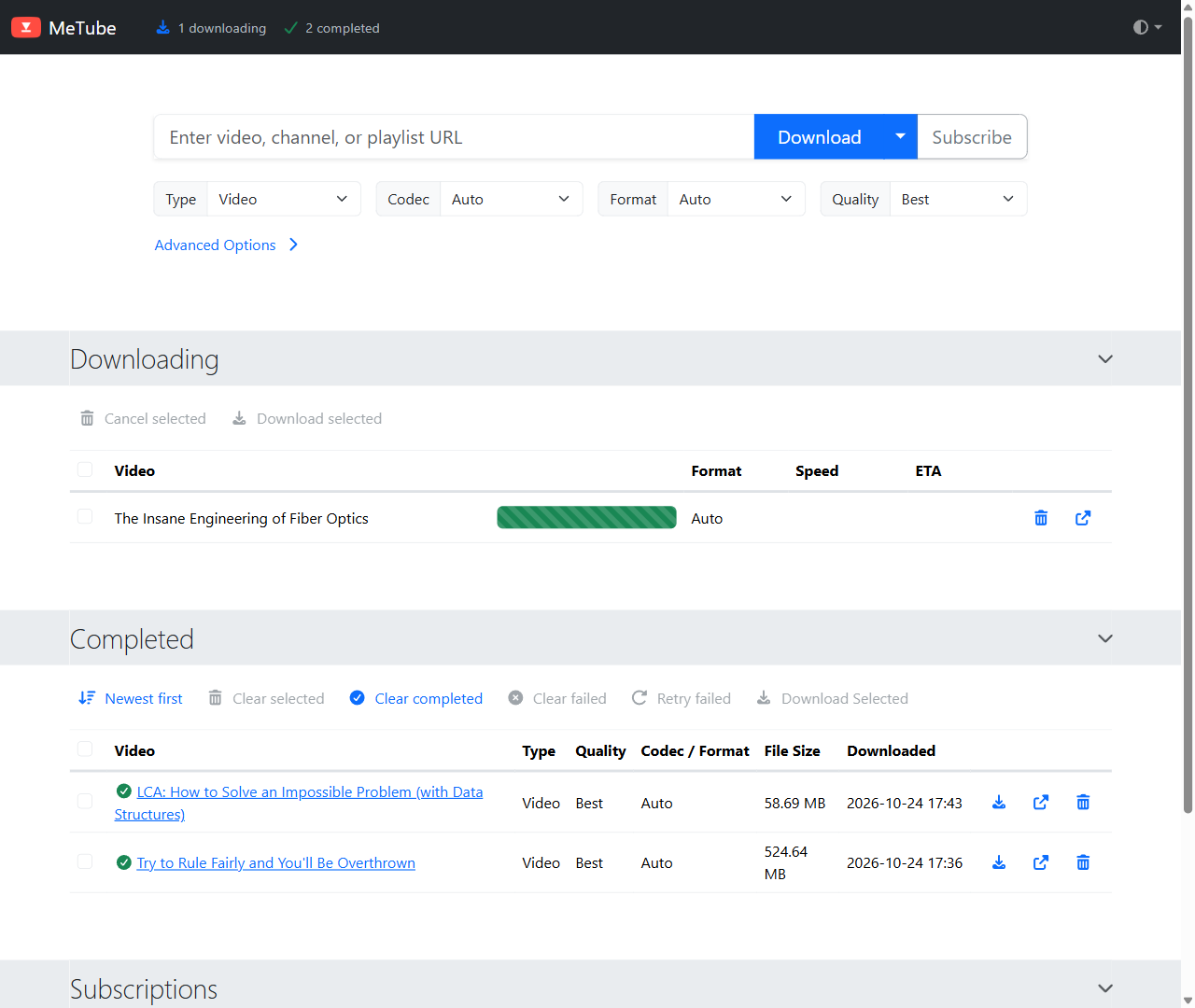Click the blue Download button

coord(819,137)
